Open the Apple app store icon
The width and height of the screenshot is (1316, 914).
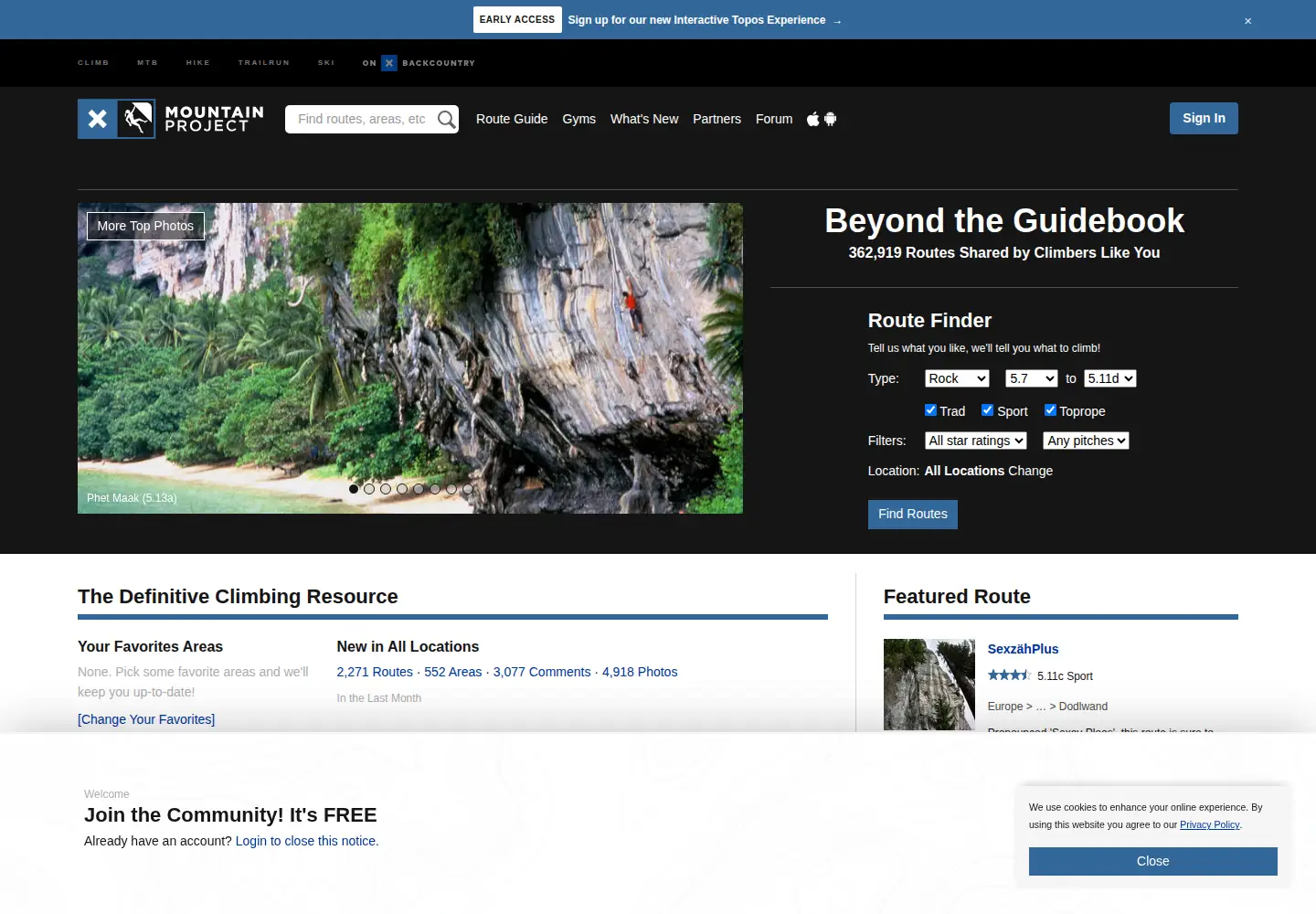click(812, 119)
